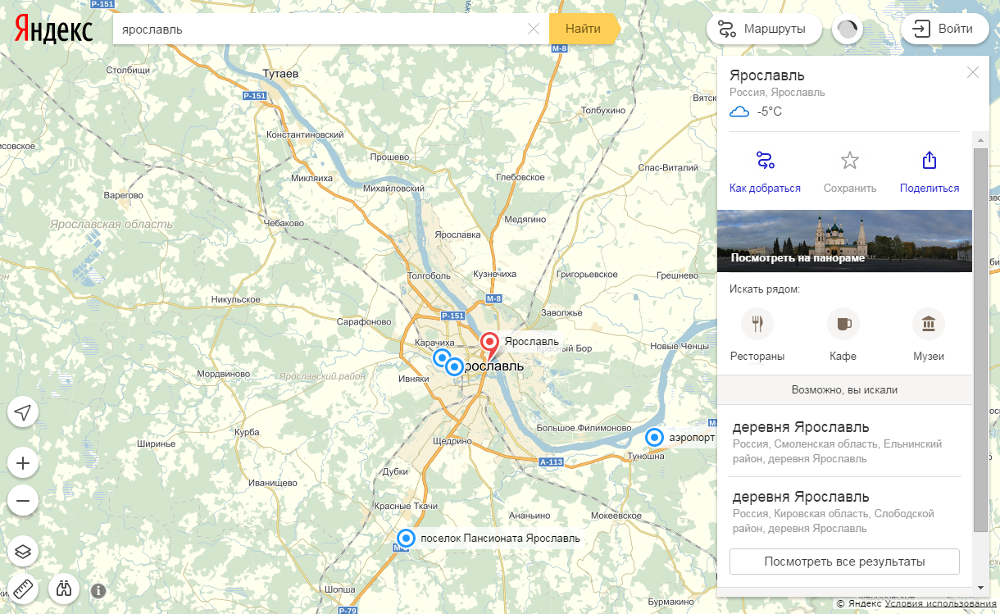
Task: Click the Никульское map label
Action: (x=236, y=299)
